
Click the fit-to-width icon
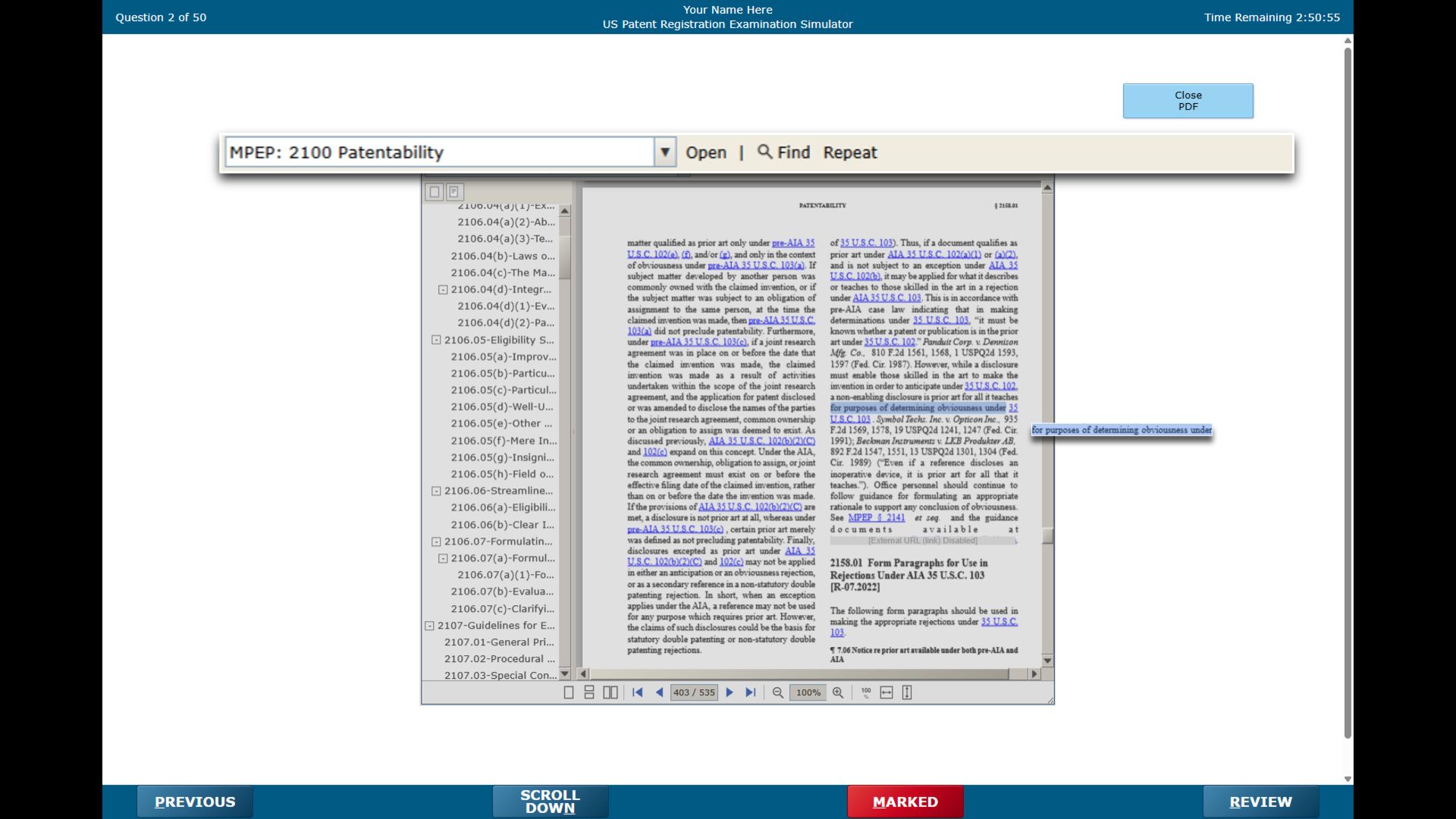[886, 692]
